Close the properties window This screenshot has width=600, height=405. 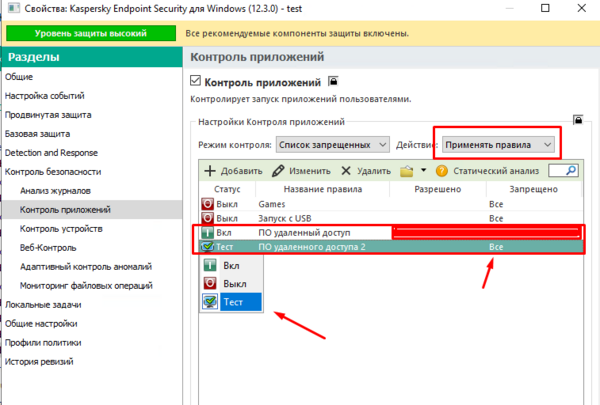[x=582, y=8]
